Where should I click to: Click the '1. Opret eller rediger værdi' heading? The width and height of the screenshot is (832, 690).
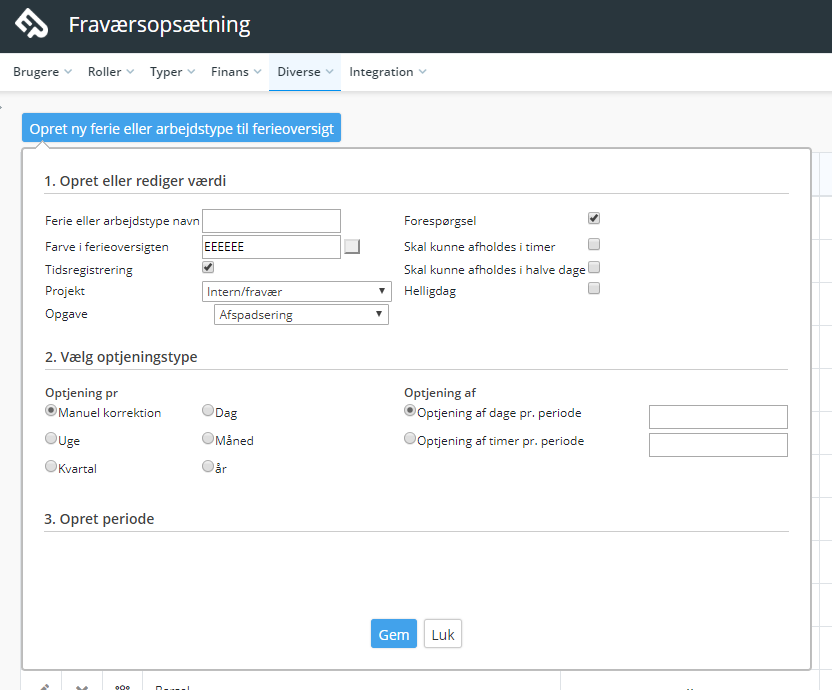pos(135,181)
